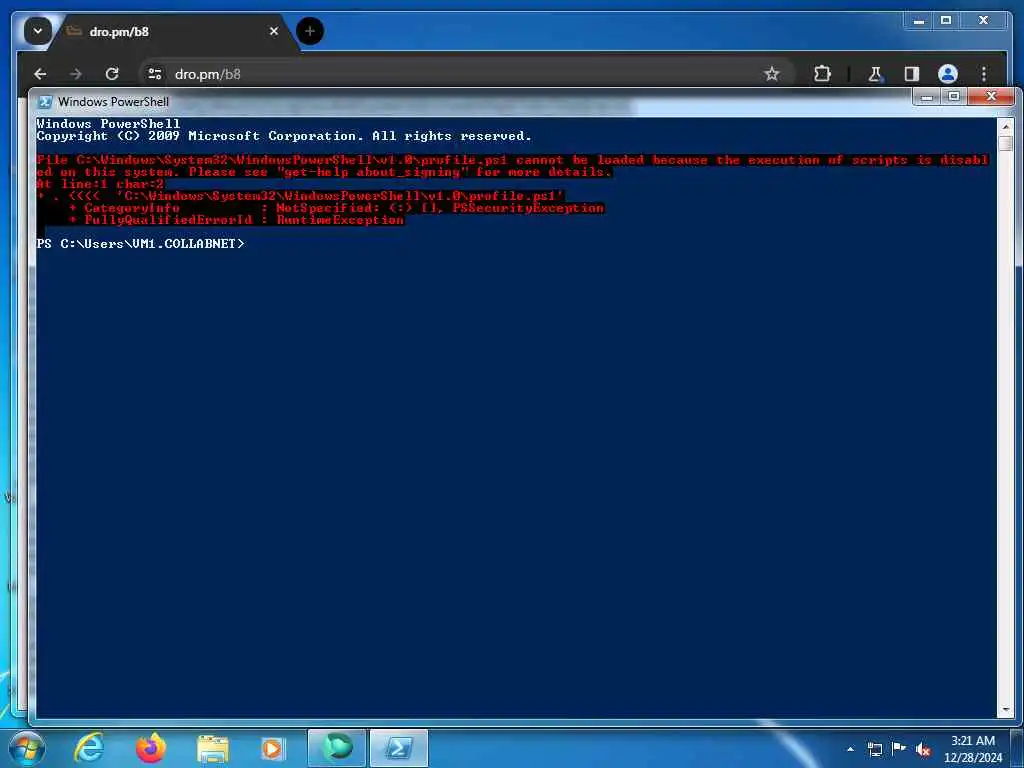Open Windows Explorer from taskbar
Viewport: 1024px width, 768px height.
213,748
